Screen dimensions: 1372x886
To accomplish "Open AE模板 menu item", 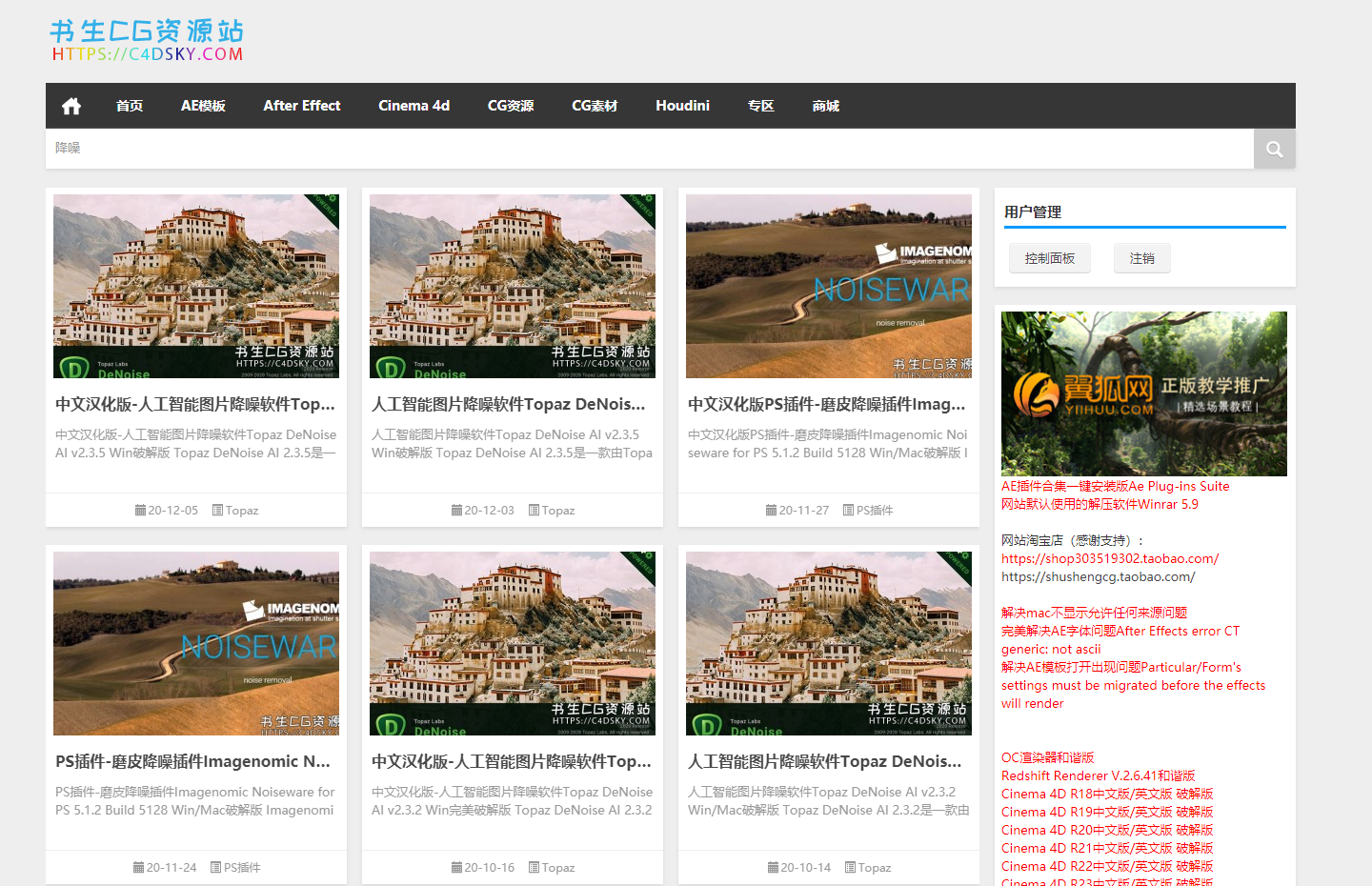I will pos(203,106).
